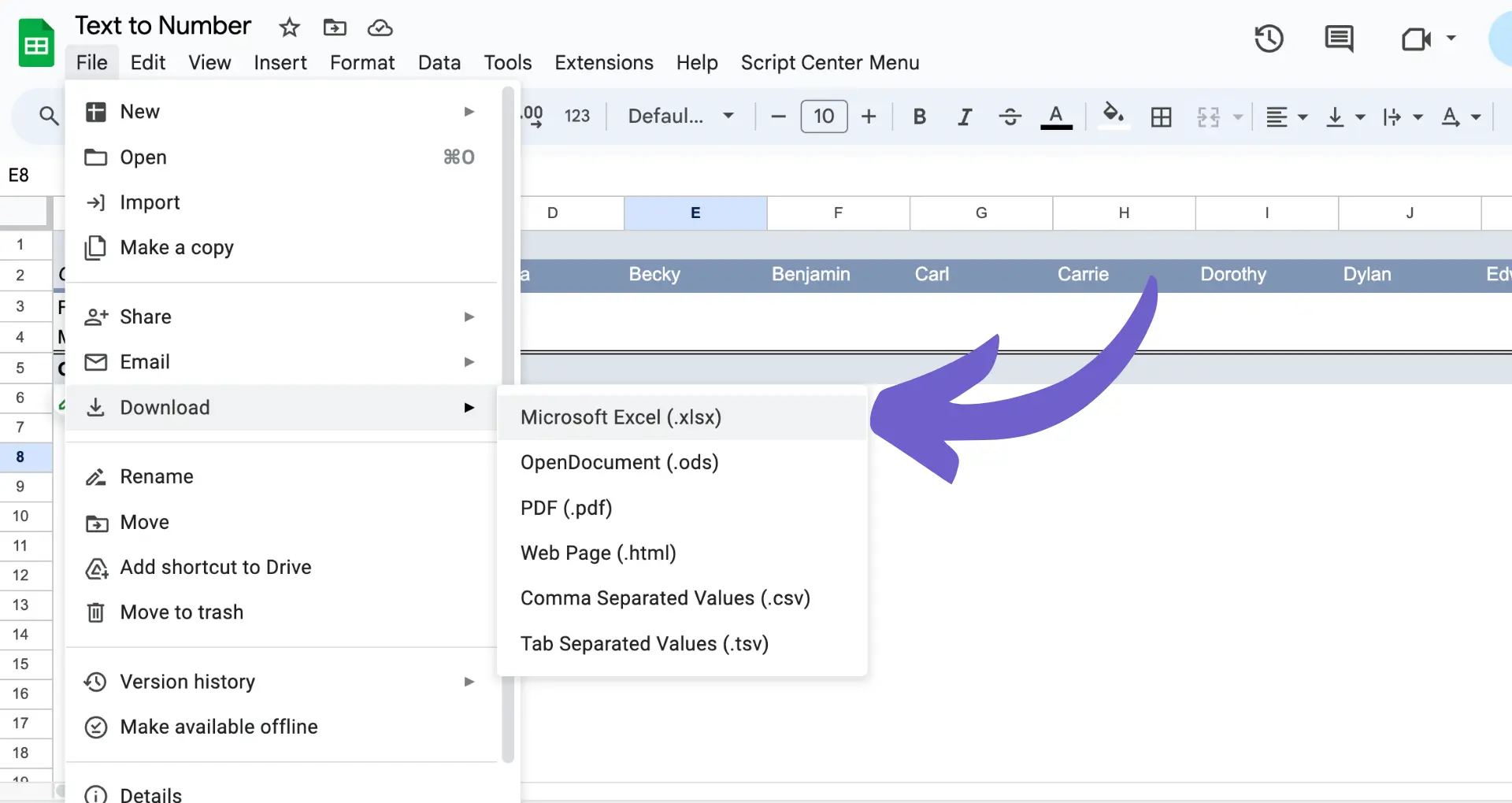The width and height of the screenshot is (1512, 803).
Task: Open version history clock icon at top right
Action: coord(1269,39)
